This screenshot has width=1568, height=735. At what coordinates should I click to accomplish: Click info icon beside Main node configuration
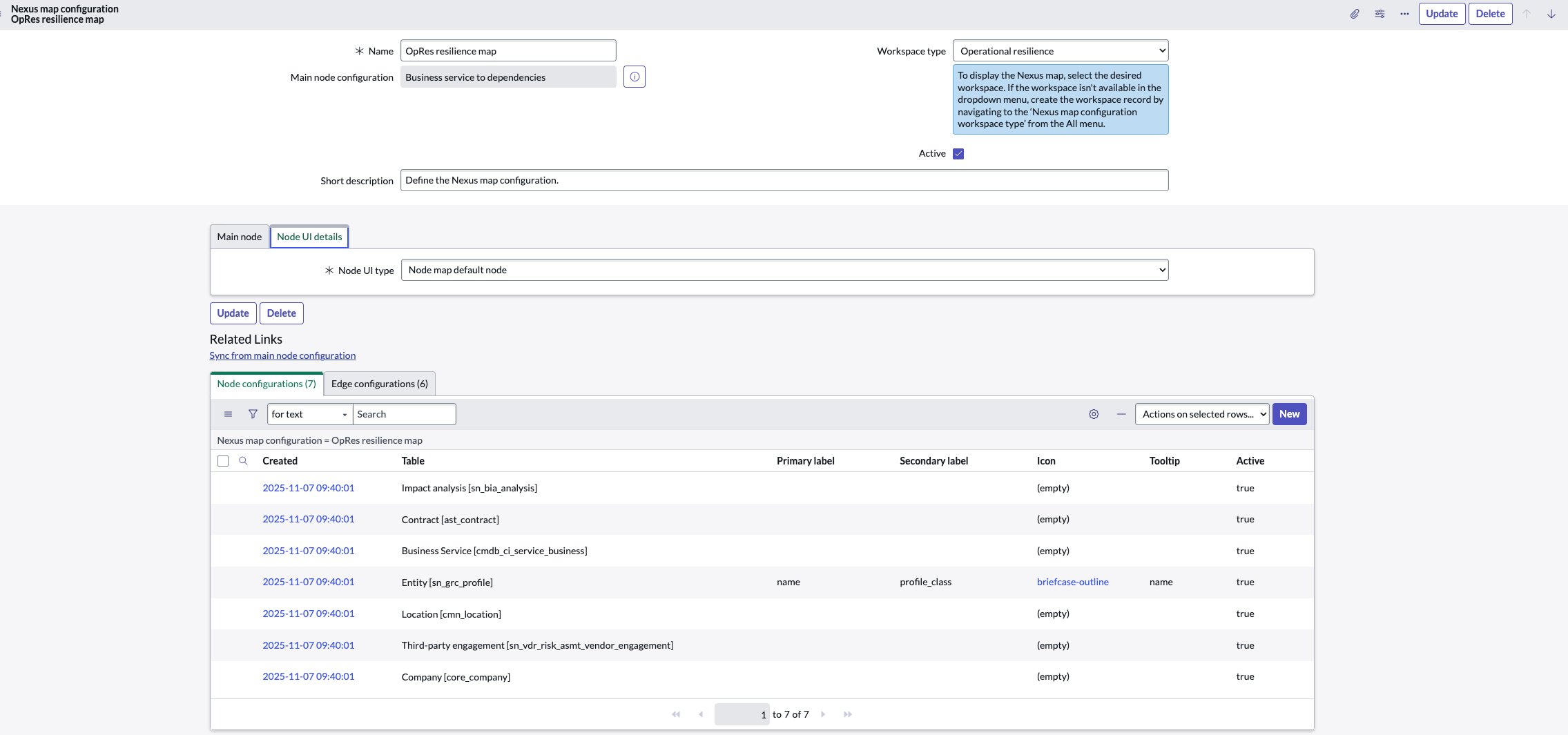pos(635,77)
